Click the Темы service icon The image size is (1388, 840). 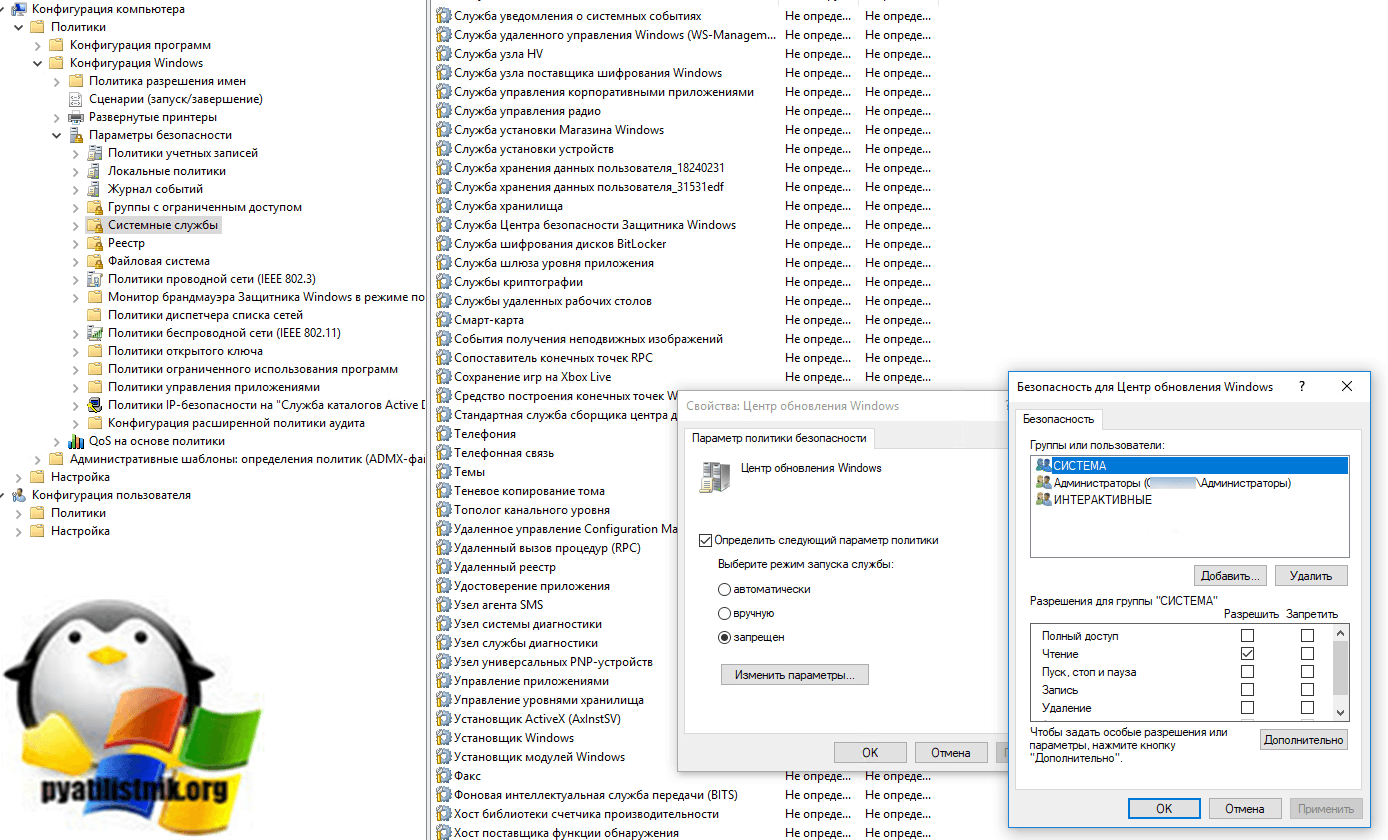click(x=444, y=472)
